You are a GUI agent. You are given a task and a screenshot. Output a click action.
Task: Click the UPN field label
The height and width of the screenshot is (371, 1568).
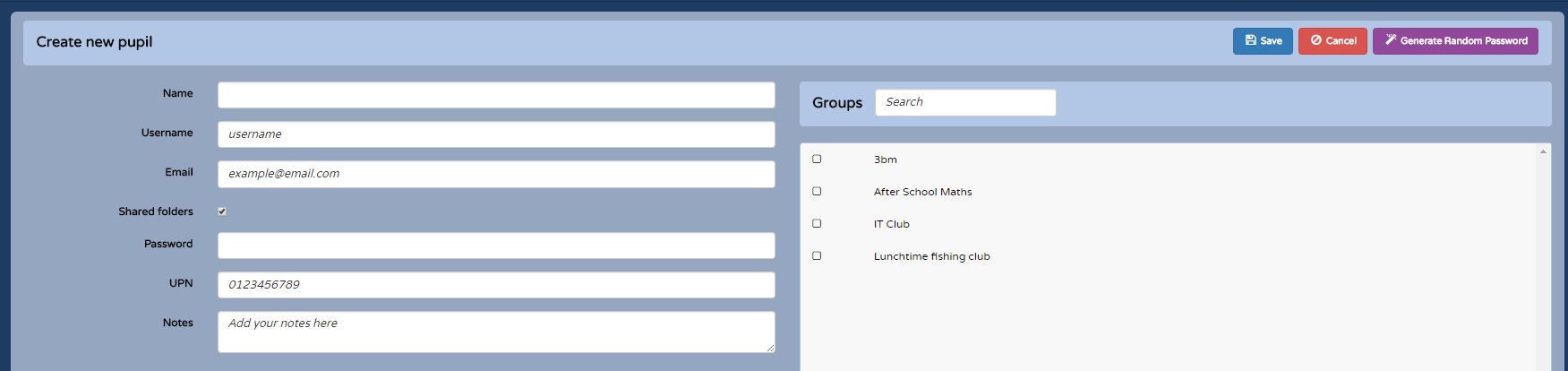click(x=181, y=283)
